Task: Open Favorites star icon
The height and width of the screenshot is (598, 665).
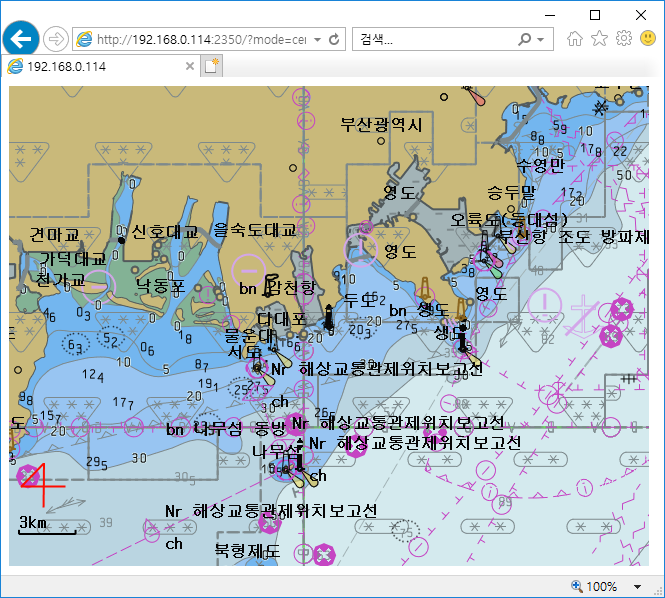Action: pyautogui.click(x=599, y=39)
